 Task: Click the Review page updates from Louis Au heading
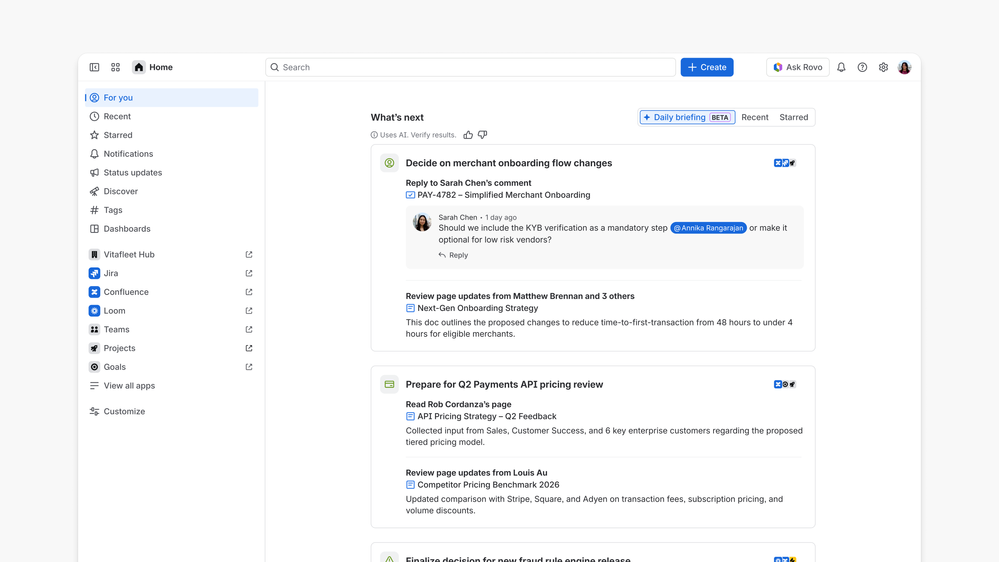[477, 473]
